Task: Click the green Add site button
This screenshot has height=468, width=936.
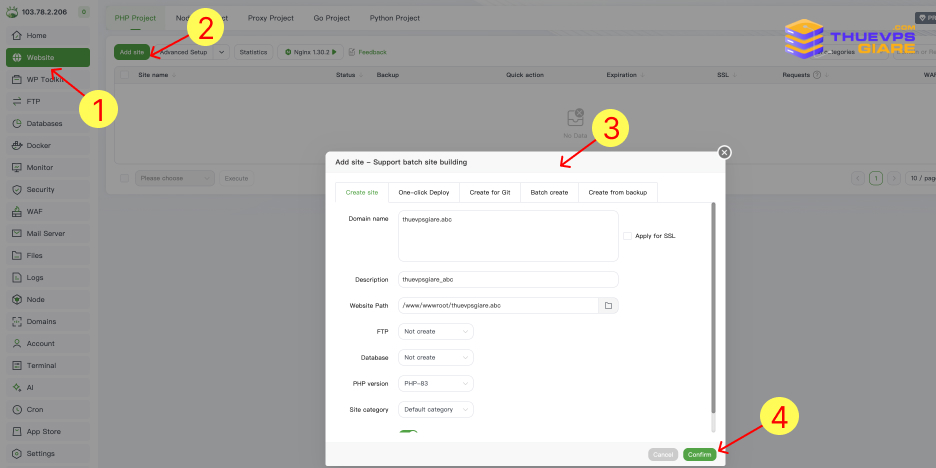Action: tap(132, 52)
